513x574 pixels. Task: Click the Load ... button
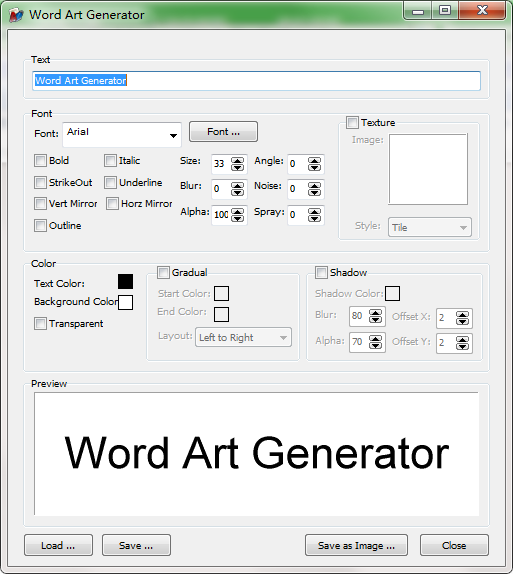[58, 545]
